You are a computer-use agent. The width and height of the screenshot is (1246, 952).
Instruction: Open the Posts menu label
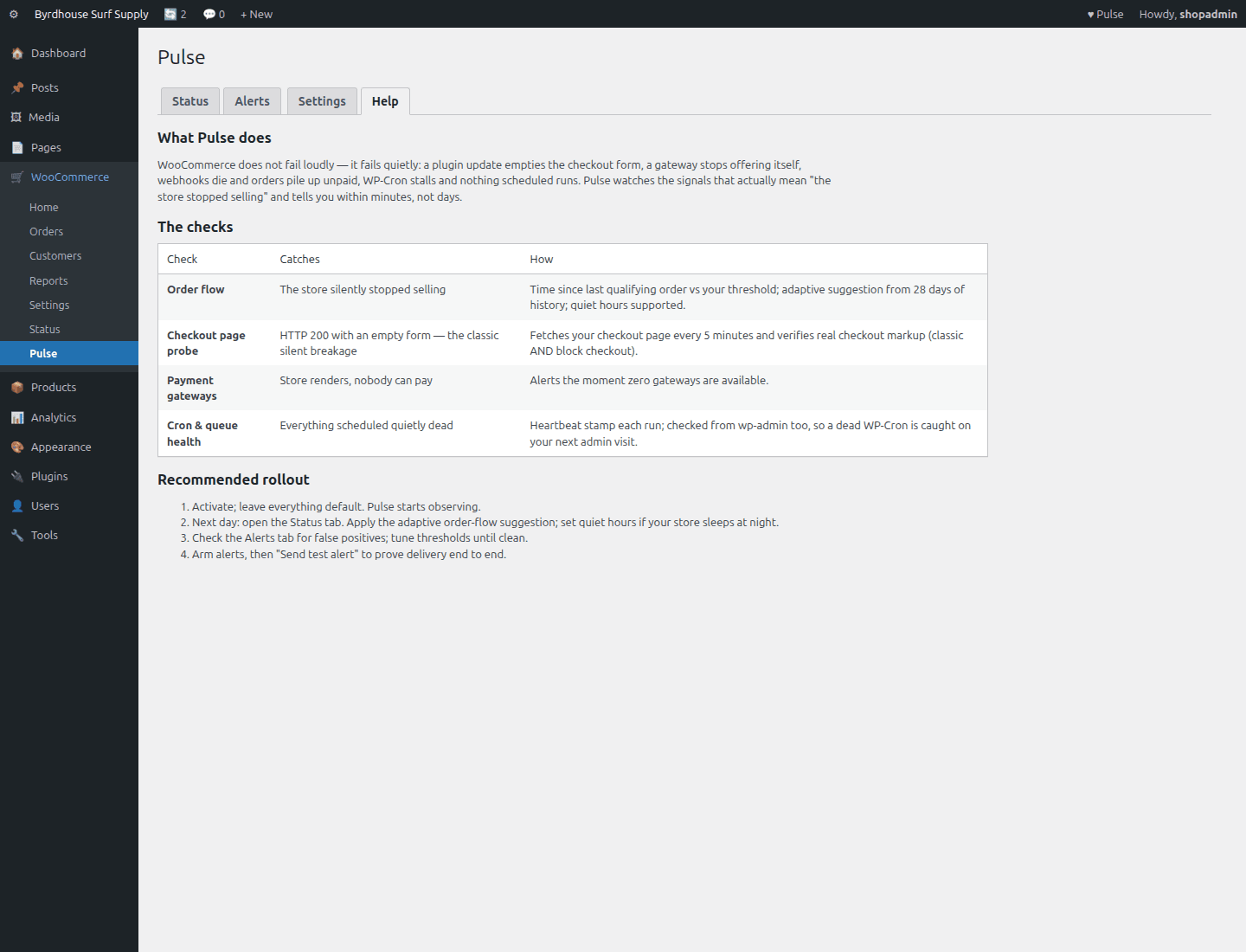pos(45,88)
